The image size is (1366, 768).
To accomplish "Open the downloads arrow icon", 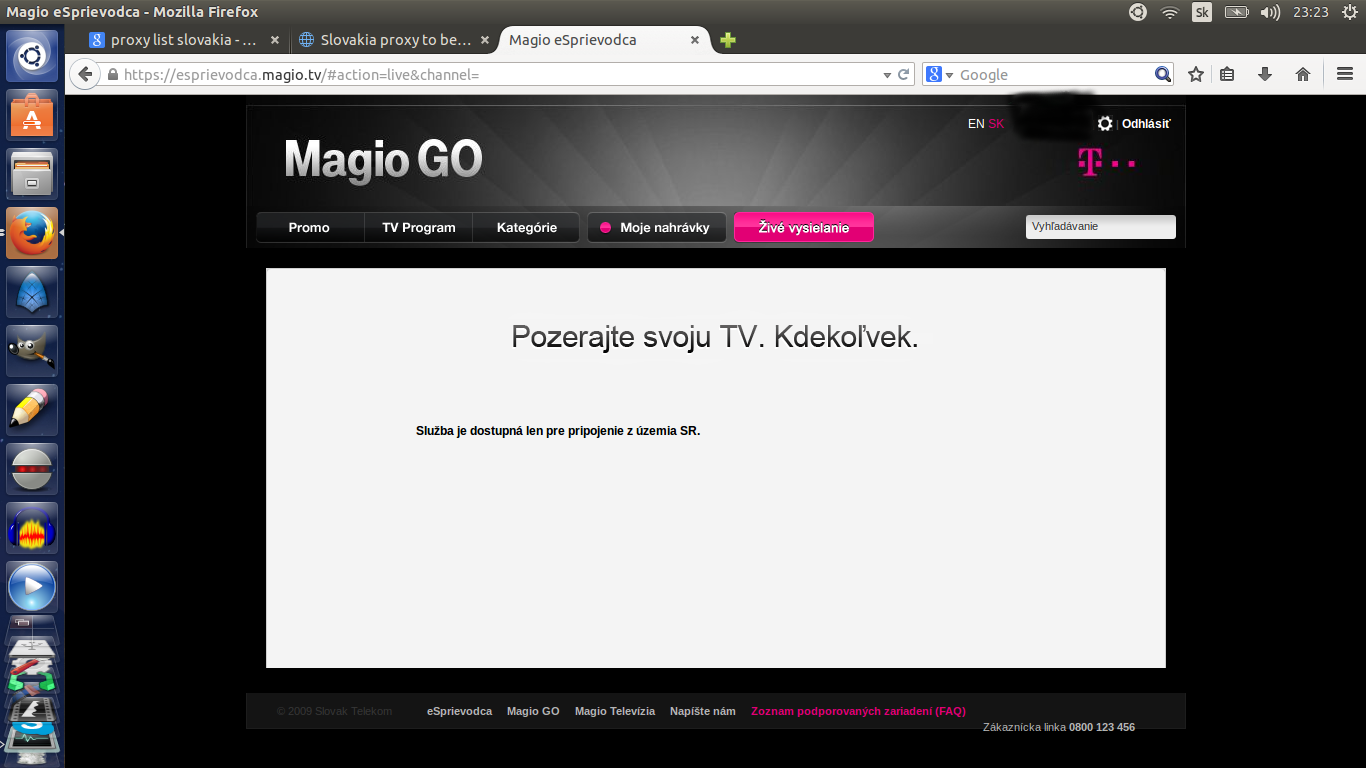I will point(1264,74).
